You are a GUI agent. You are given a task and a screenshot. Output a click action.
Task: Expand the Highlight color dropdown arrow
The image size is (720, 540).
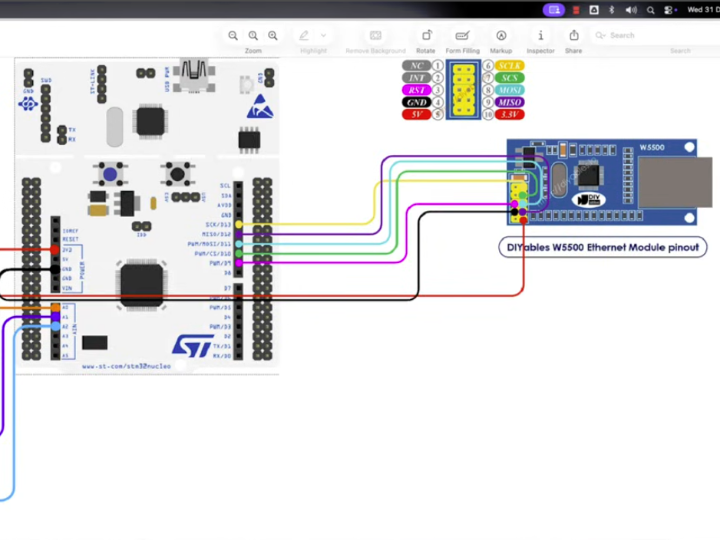pos(324,35)
